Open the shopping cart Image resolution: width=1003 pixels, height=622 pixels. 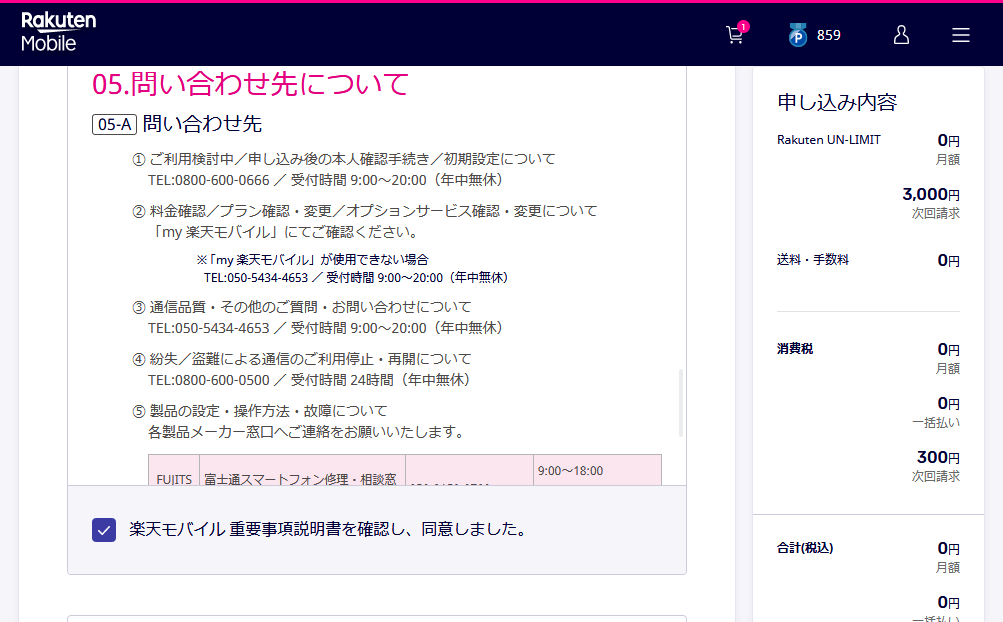click(736, 35)
